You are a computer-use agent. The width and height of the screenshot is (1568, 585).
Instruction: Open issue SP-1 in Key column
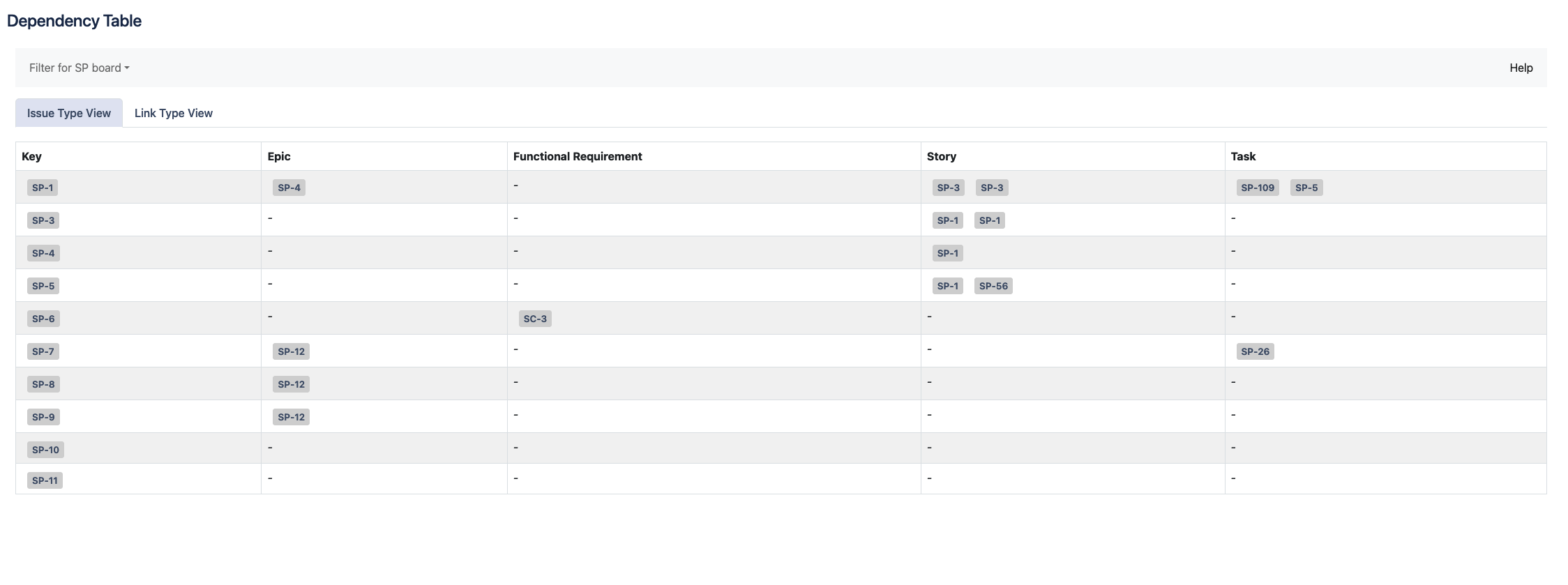43,188
